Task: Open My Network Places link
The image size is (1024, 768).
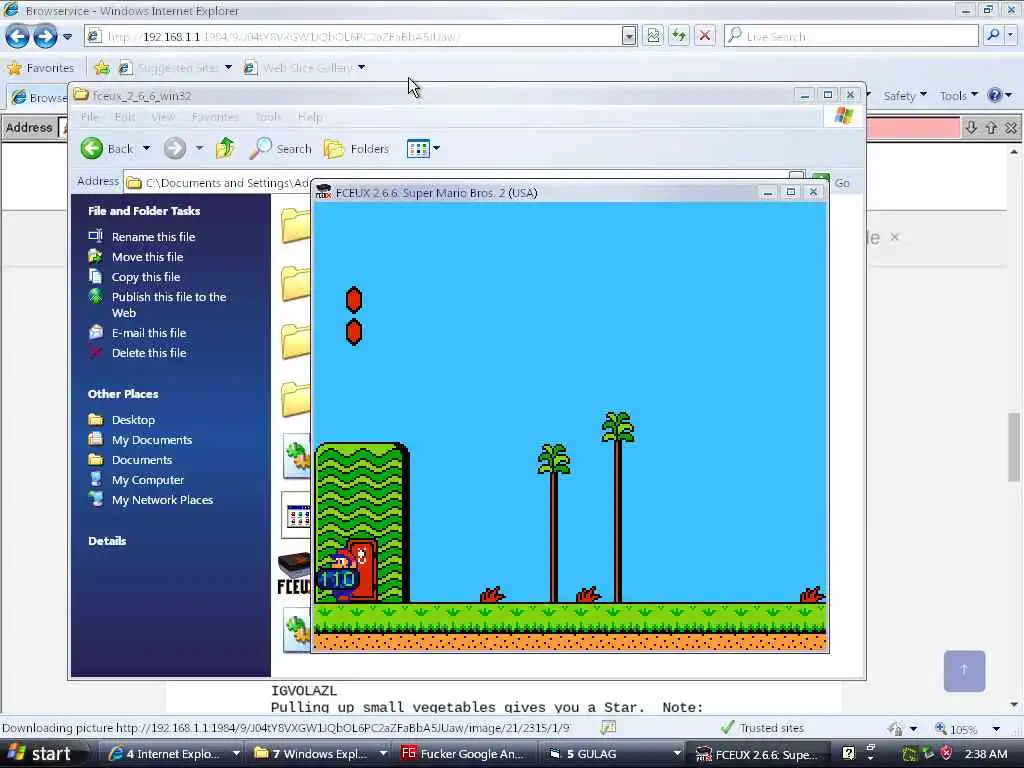Action: point(162,500)
